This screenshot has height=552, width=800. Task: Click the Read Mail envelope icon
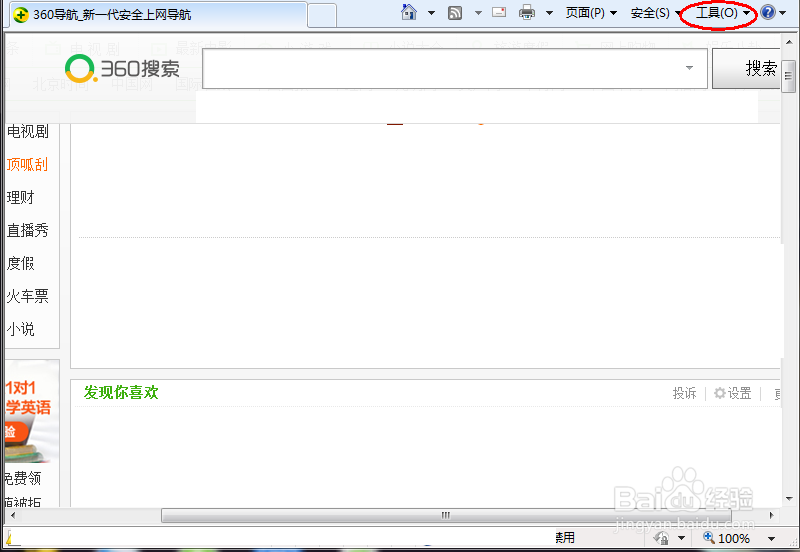point(499,12)
